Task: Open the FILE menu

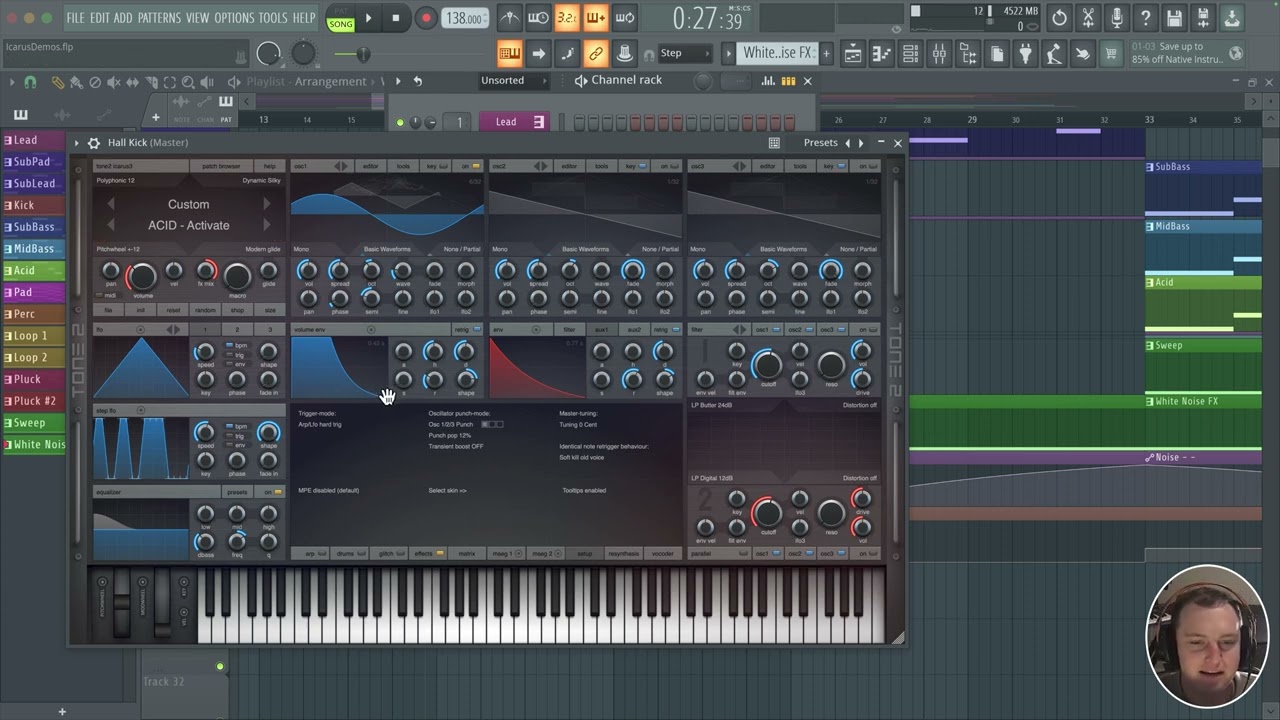Action: pyautogui.click(x=75, y=18)
